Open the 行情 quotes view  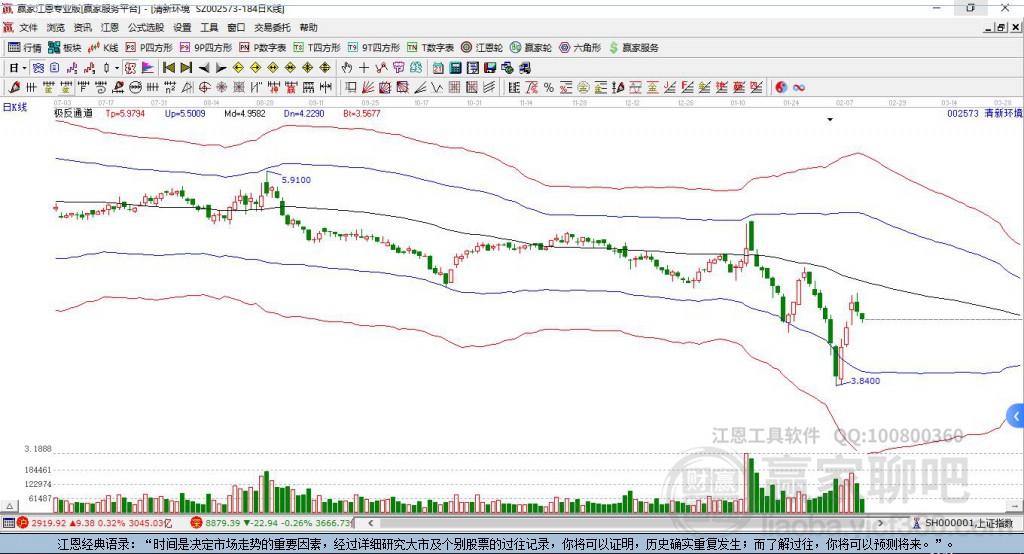tap(24, 48)
